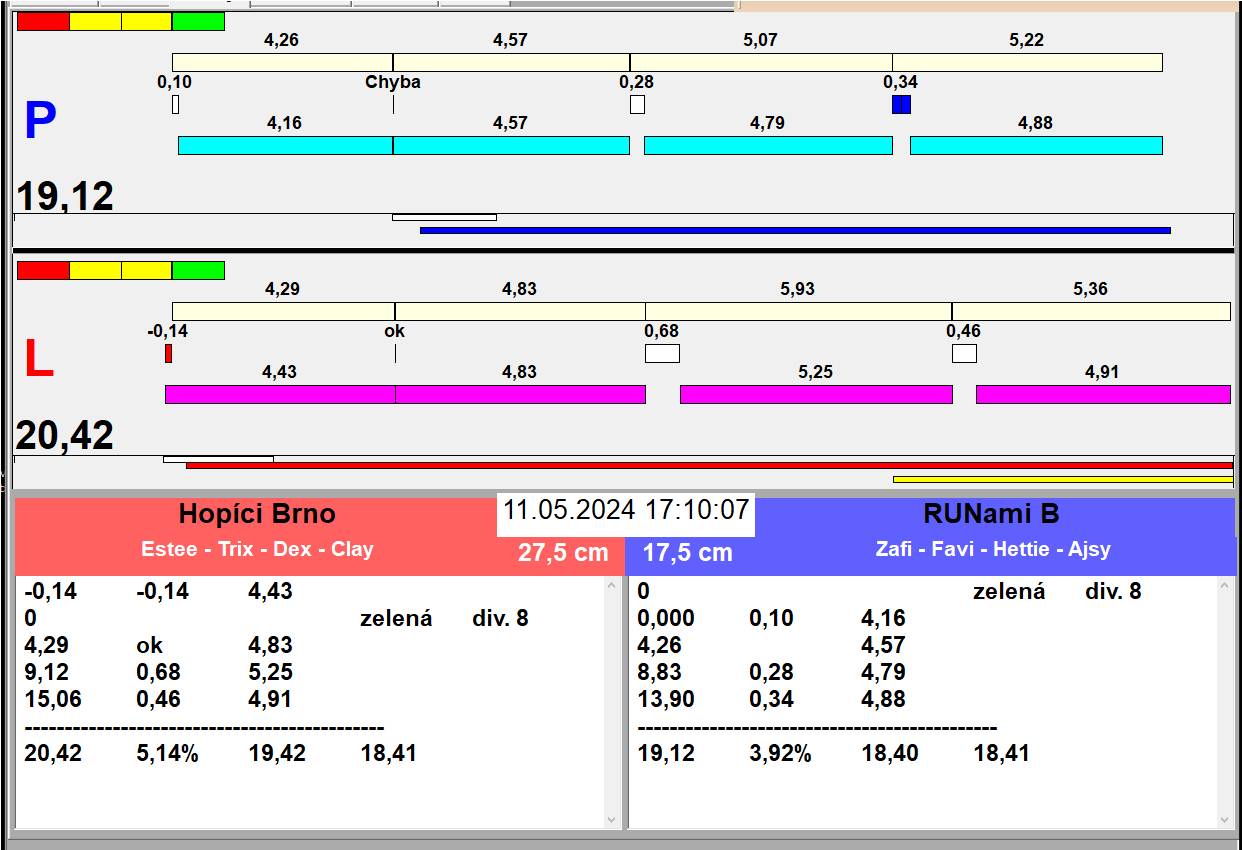Click the magenta bar labeled 4,91
This screenshot has width=1242, height=850.
coord(1103,394)
